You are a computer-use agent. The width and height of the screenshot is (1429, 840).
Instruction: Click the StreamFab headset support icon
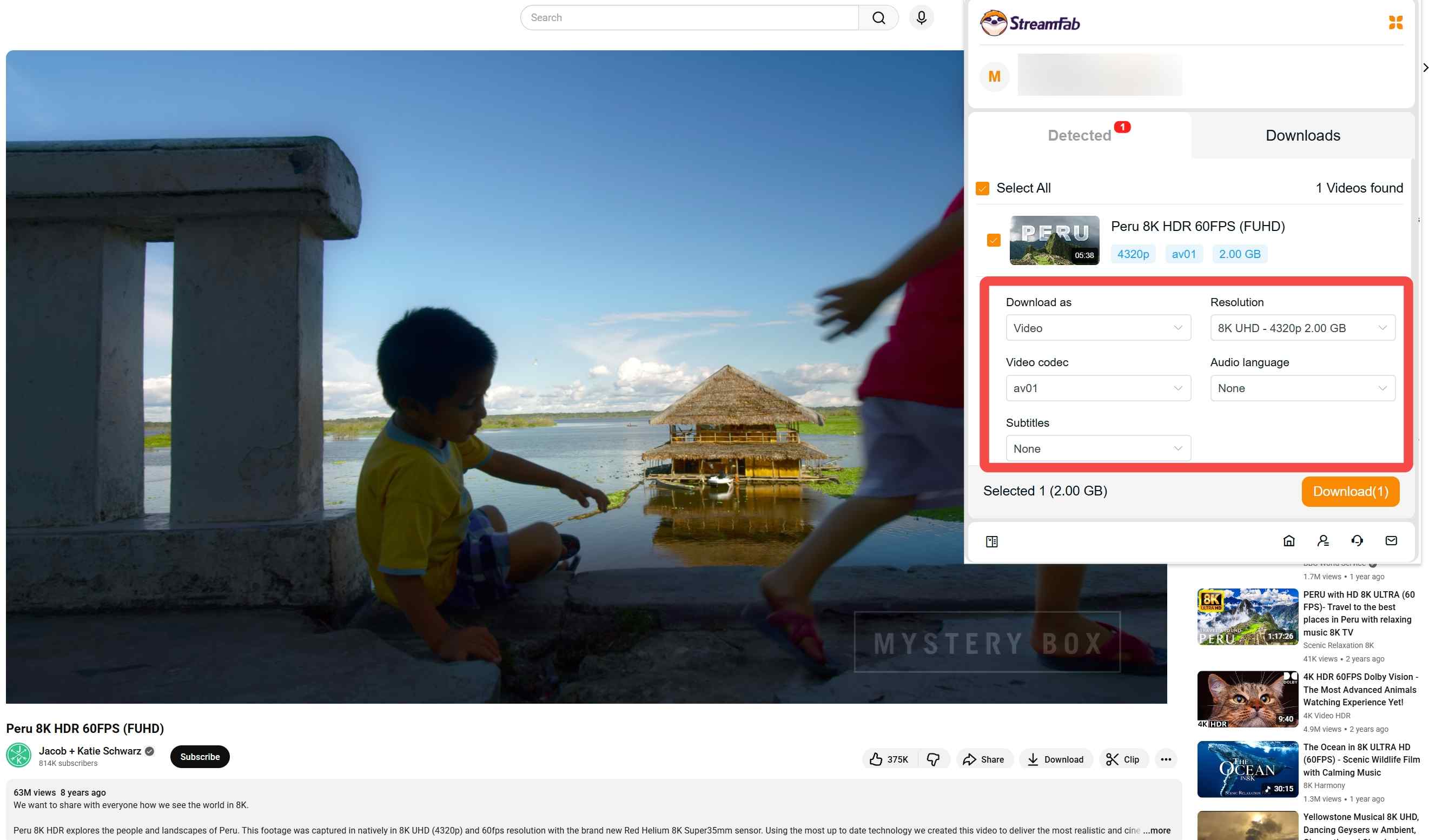1357,540
